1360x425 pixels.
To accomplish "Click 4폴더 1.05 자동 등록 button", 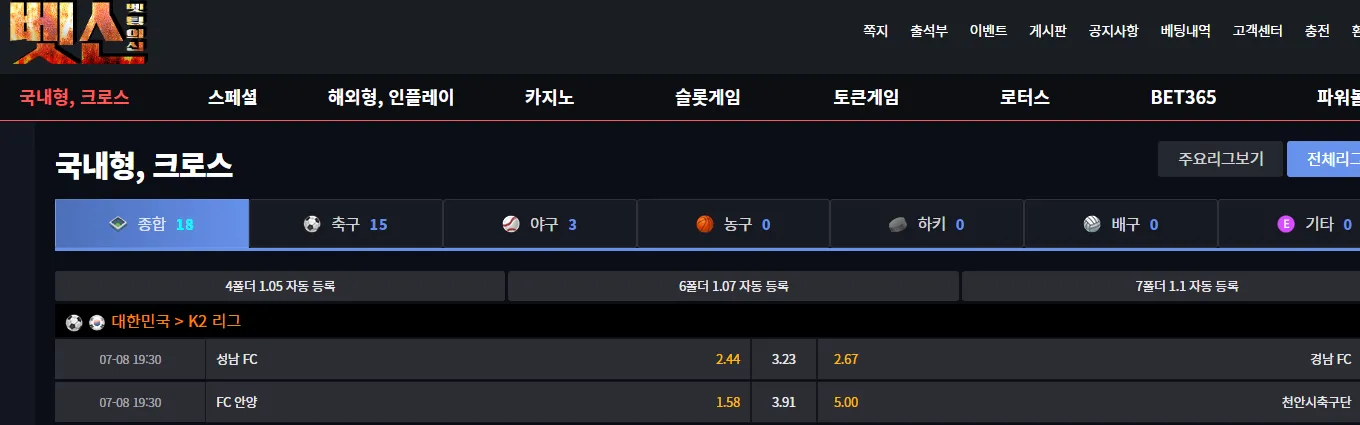I will pyautogui.click(x=280, y=286).
